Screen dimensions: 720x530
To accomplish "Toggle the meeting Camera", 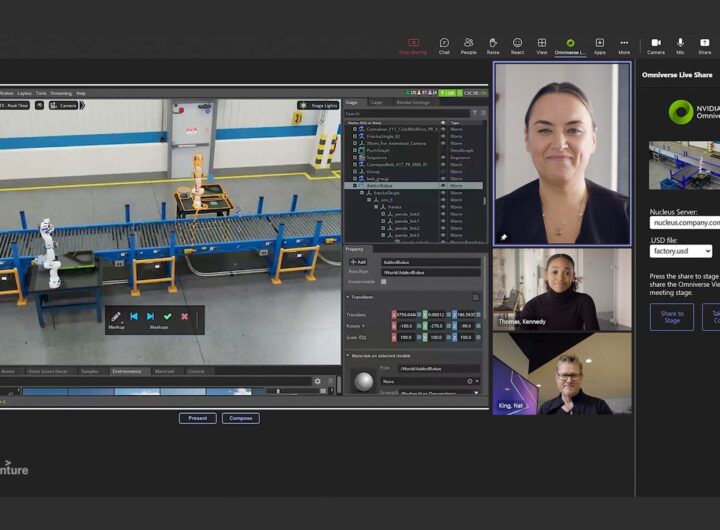I will click(x=656, y=46).
